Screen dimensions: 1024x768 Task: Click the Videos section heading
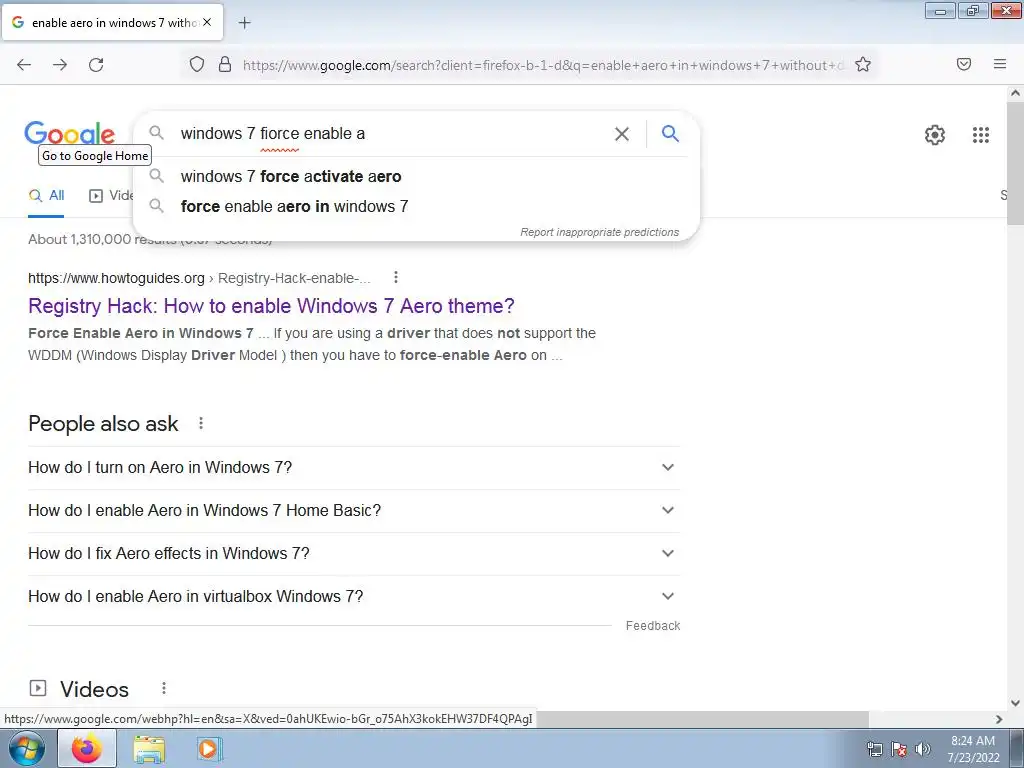click(94, 689)
